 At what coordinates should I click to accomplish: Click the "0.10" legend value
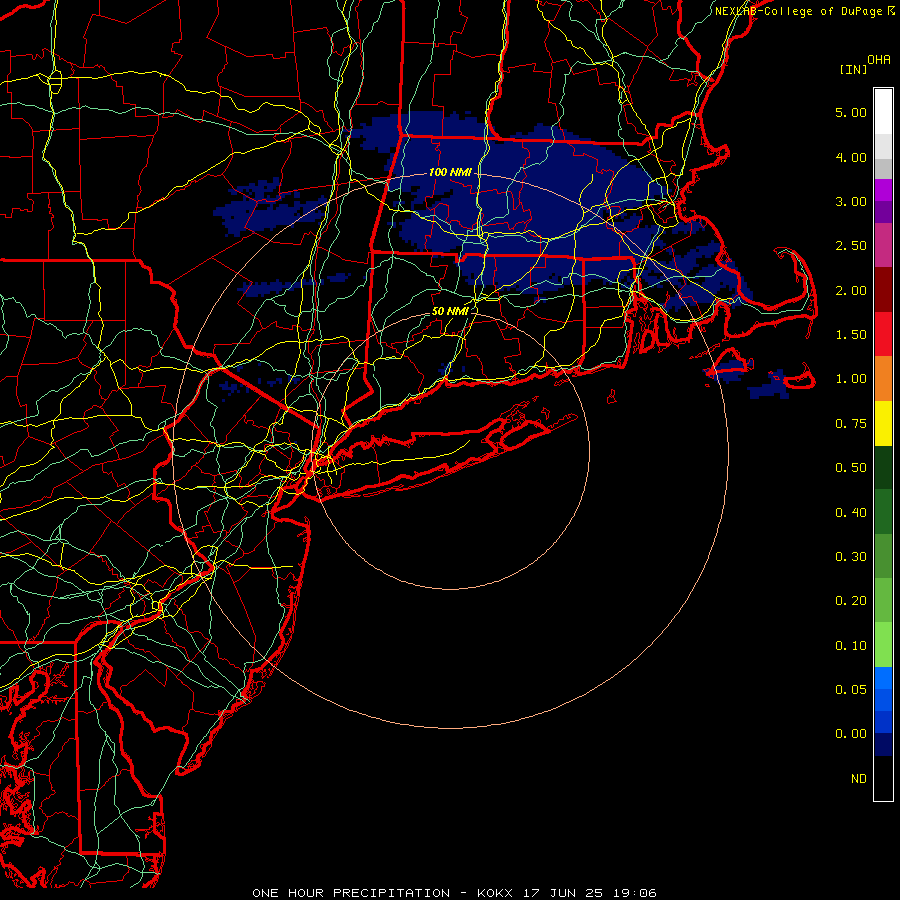tap(851, 646)
